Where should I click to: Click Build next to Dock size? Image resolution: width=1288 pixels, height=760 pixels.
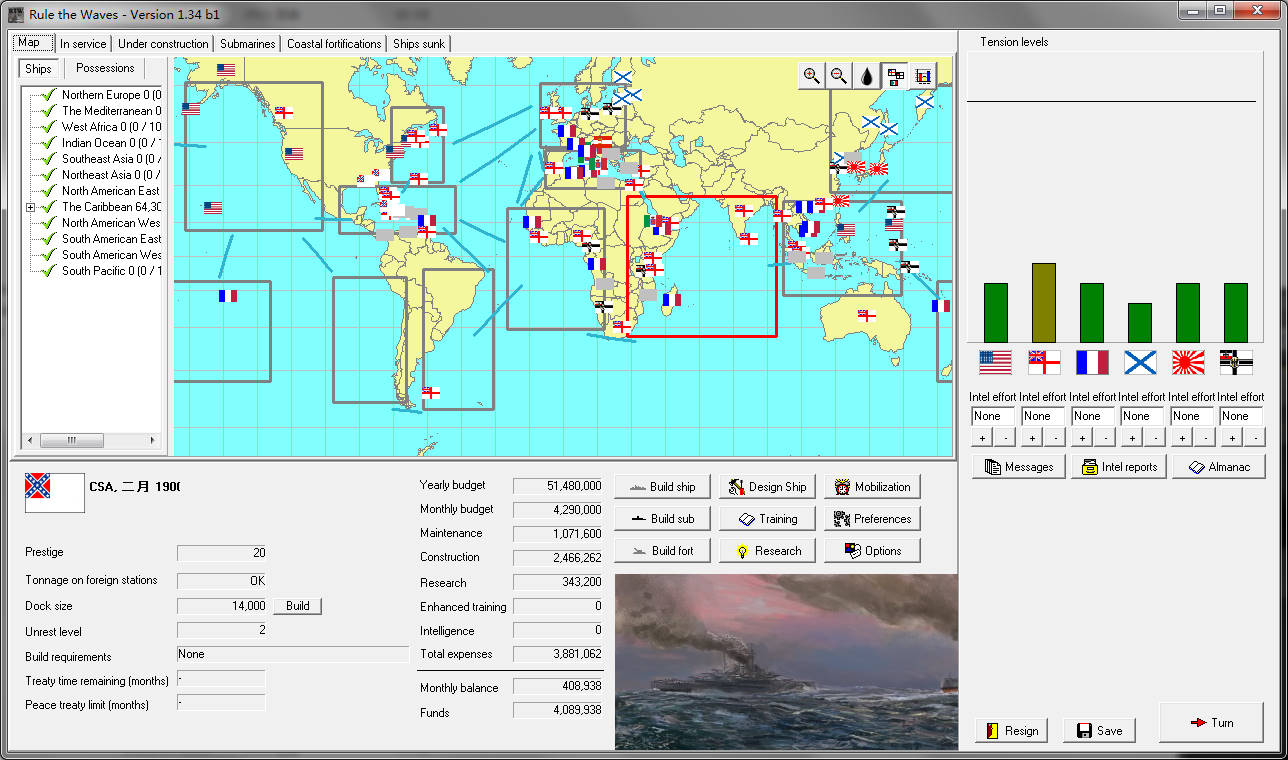pos(297,606)
